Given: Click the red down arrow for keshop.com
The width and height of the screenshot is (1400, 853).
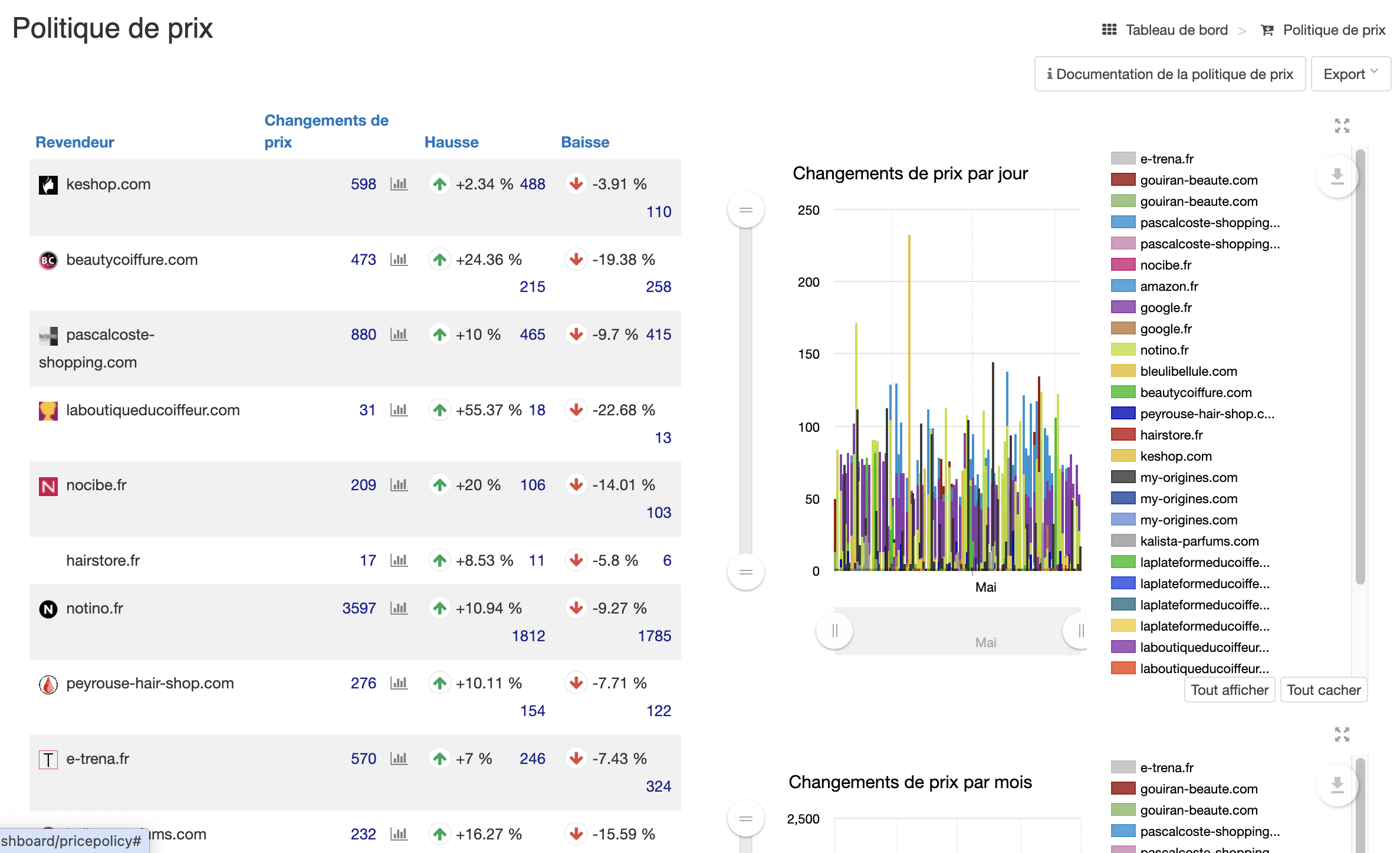Looking at the screenshot, I should [x=576, y=184].
